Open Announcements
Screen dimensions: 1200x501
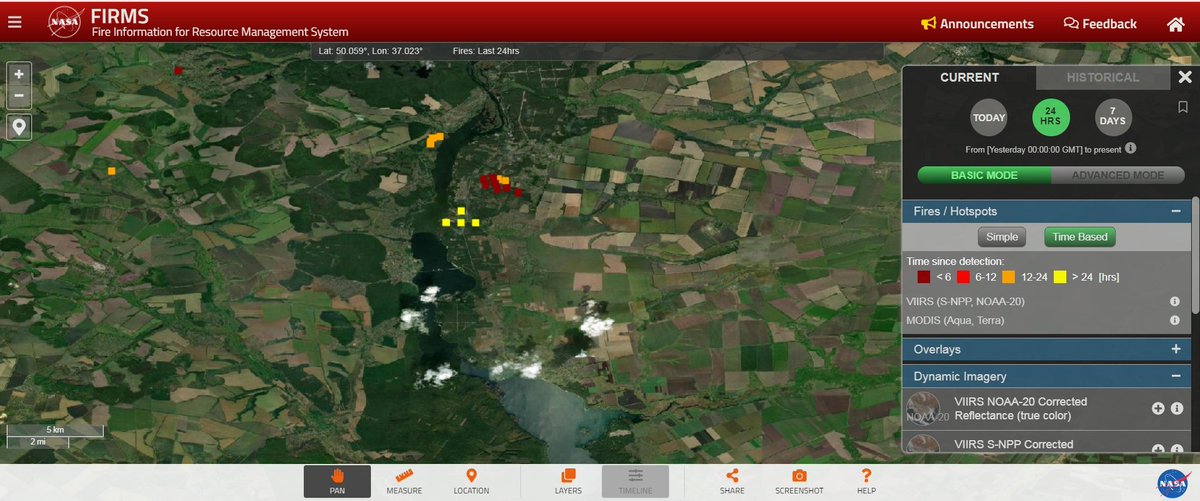click(x=977, y=24)
